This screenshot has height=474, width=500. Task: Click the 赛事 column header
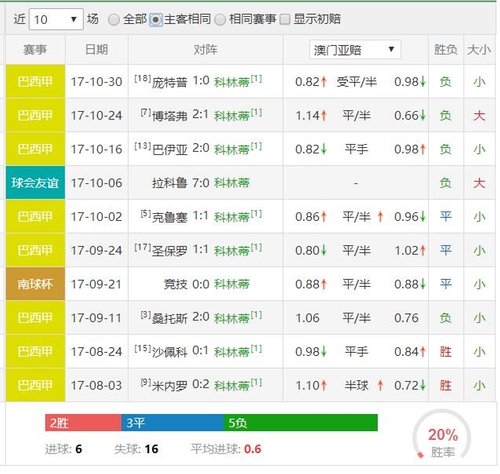[x=35, y=50]
